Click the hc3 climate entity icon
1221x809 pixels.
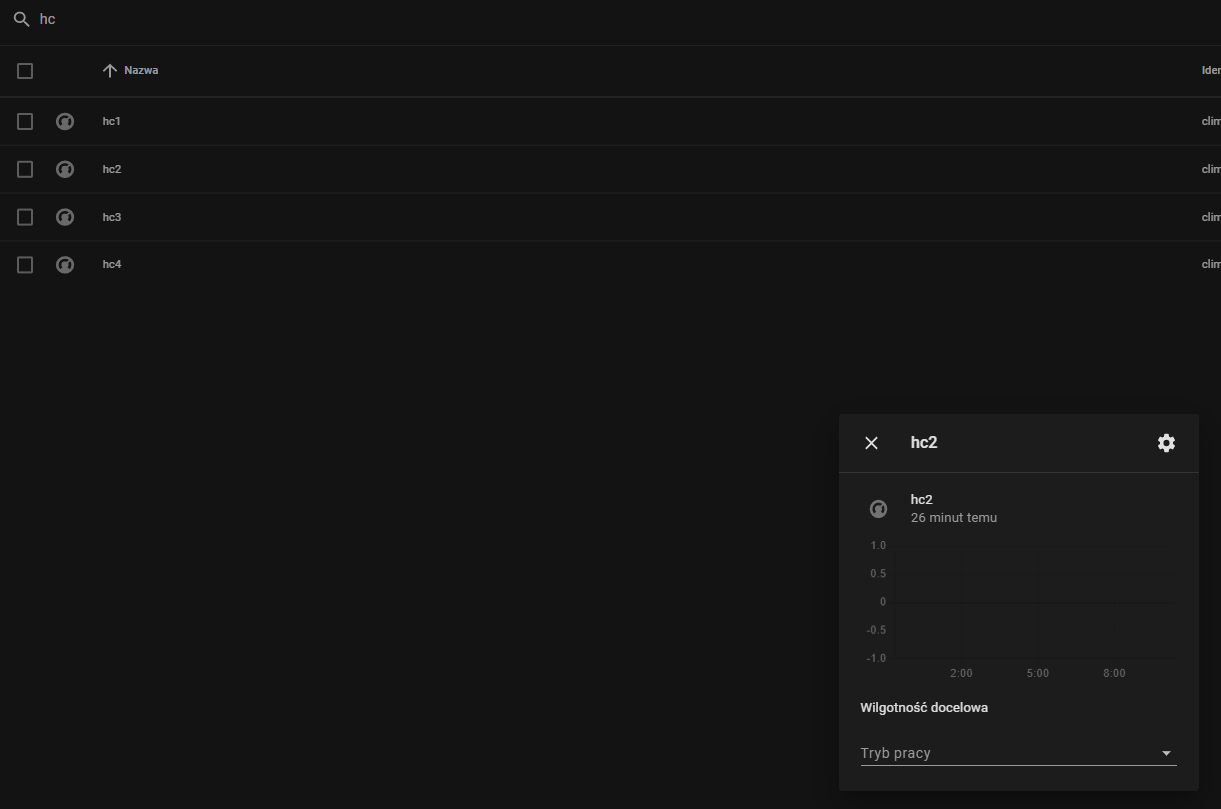[65, 217]
